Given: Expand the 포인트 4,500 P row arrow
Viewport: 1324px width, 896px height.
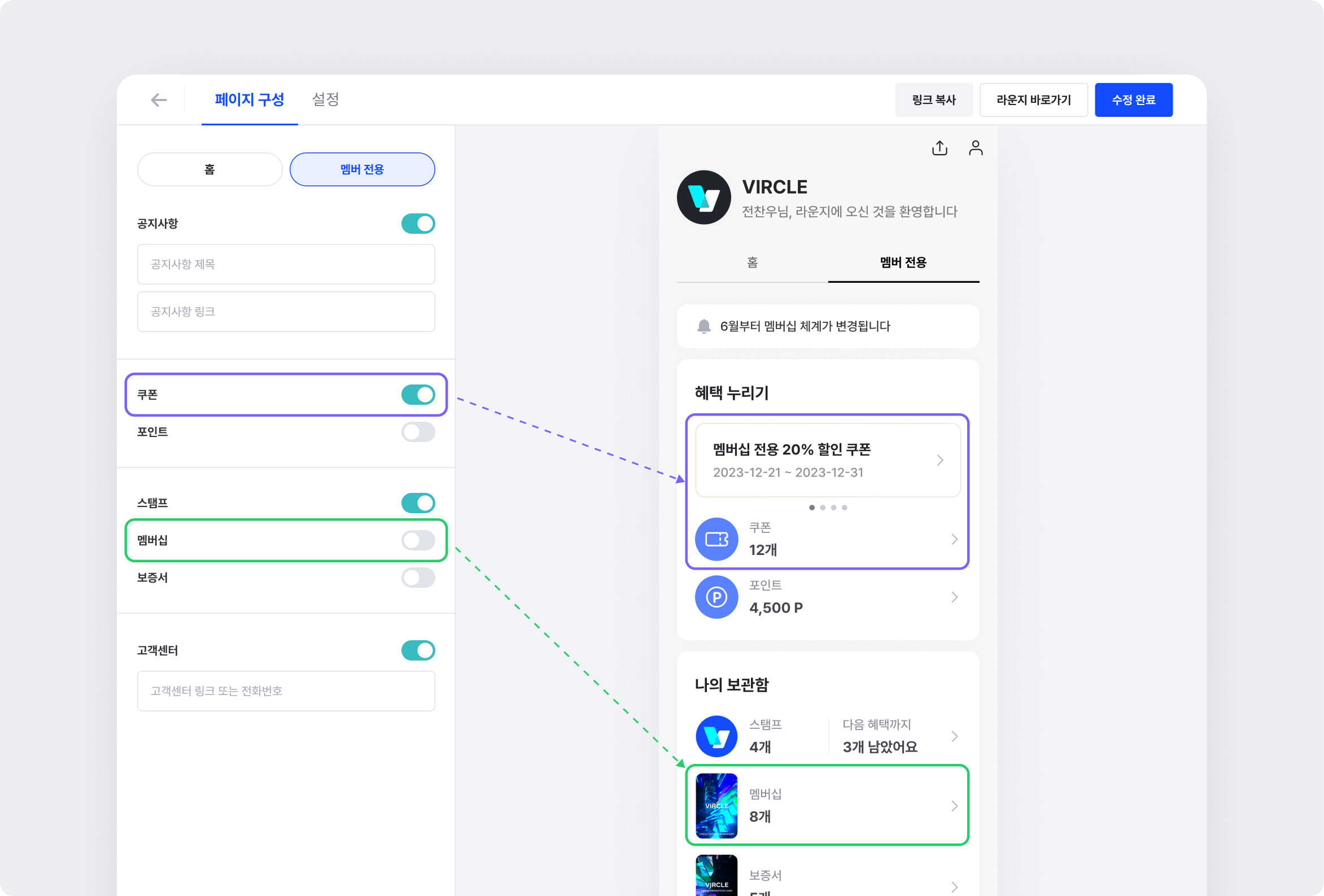Looking at the screenshot, I should [x=954, y=597].
